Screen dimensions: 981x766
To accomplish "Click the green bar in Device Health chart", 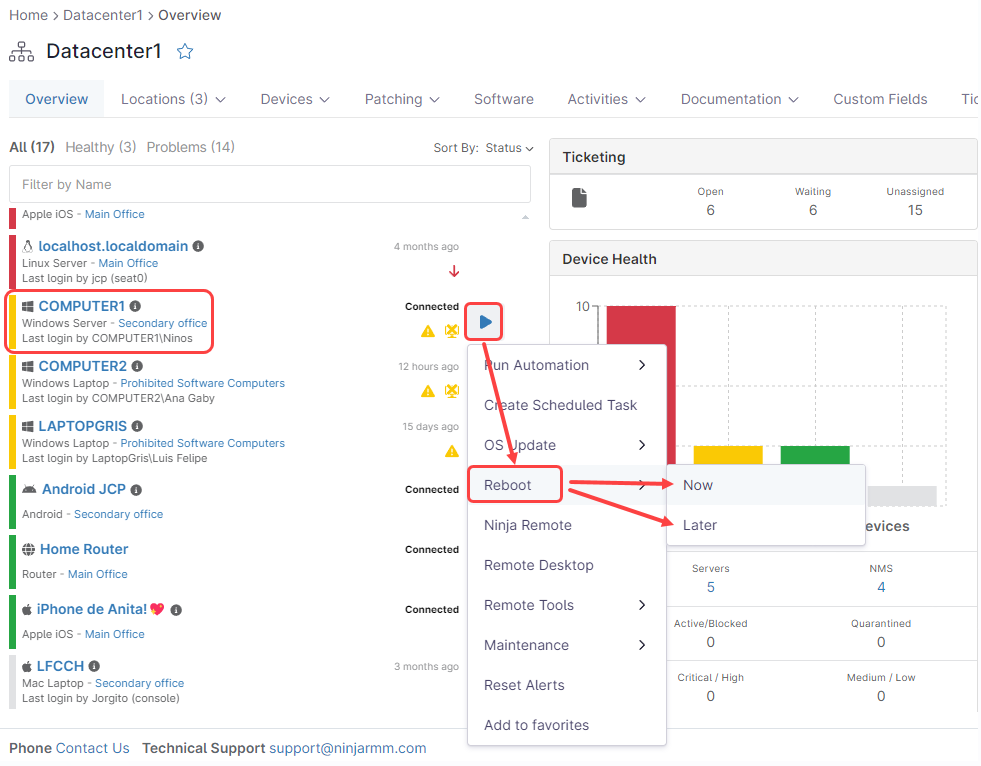I will pyautogui.click(x=815, y=454).
